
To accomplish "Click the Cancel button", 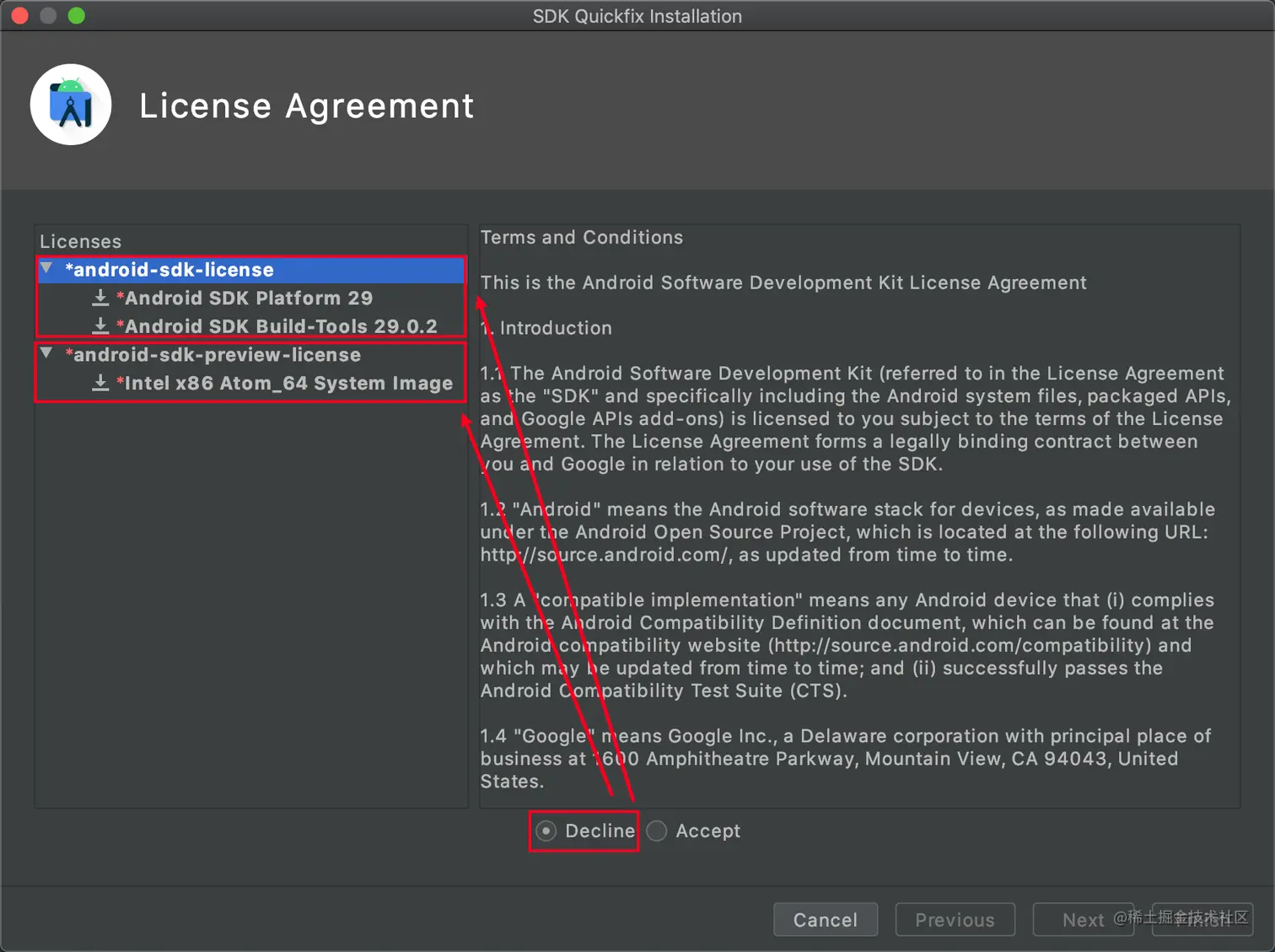I will pos(826,919).
